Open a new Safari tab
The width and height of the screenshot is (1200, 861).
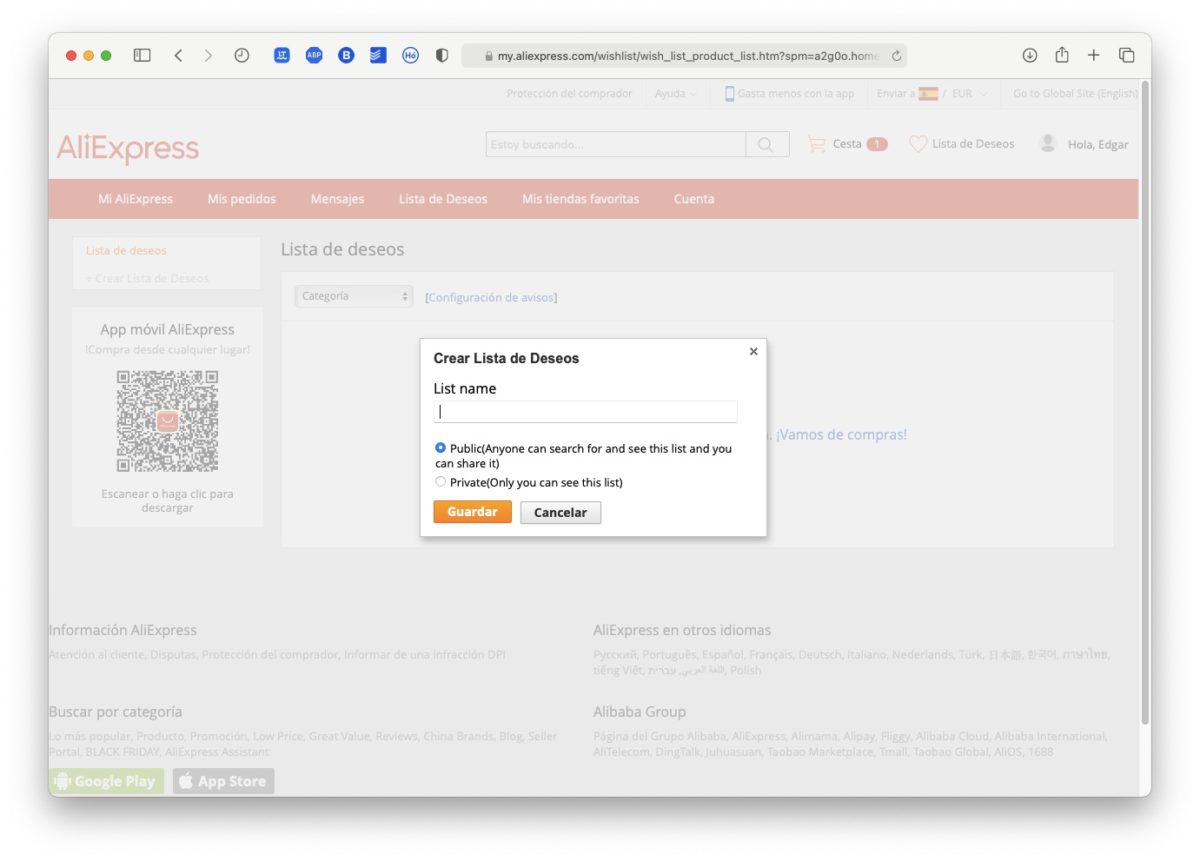coord(1094,56)
